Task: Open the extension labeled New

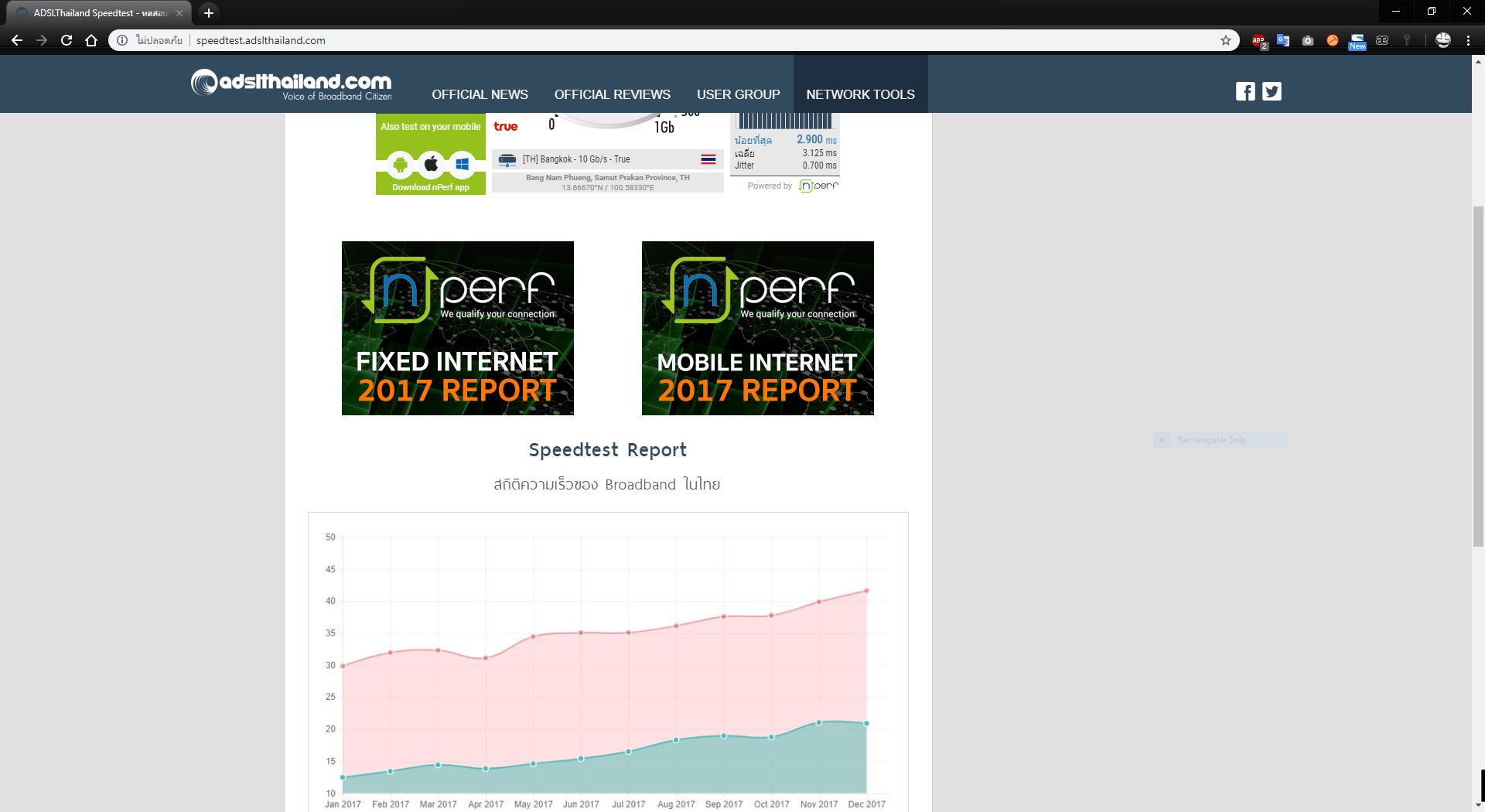Action: point(1357,41)
